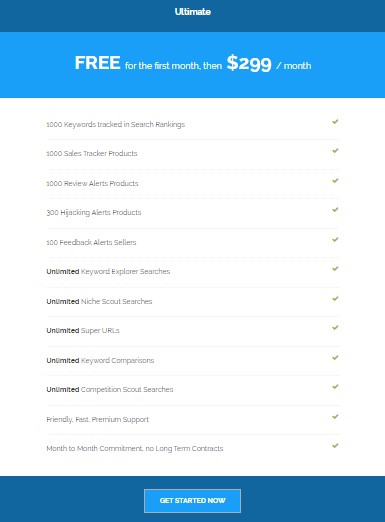Click the $299 price text
Image resolution: width=385 pixels, height=522 pixels.
point(249,63)
